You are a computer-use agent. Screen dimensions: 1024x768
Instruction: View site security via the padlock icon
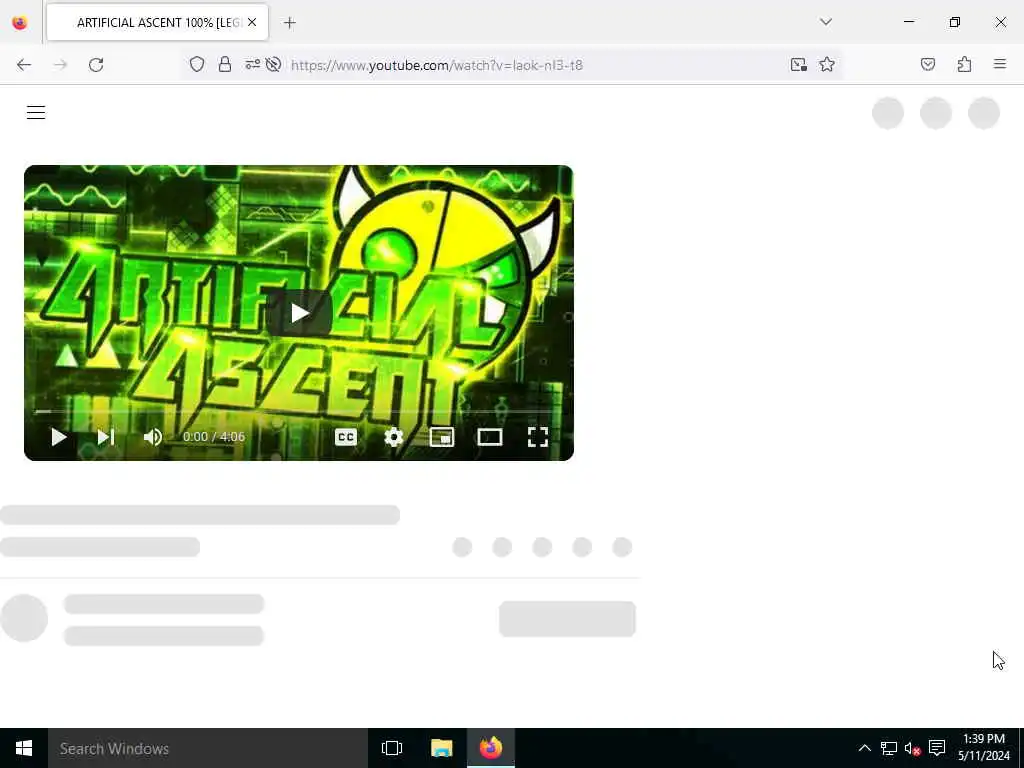point(225,64)
